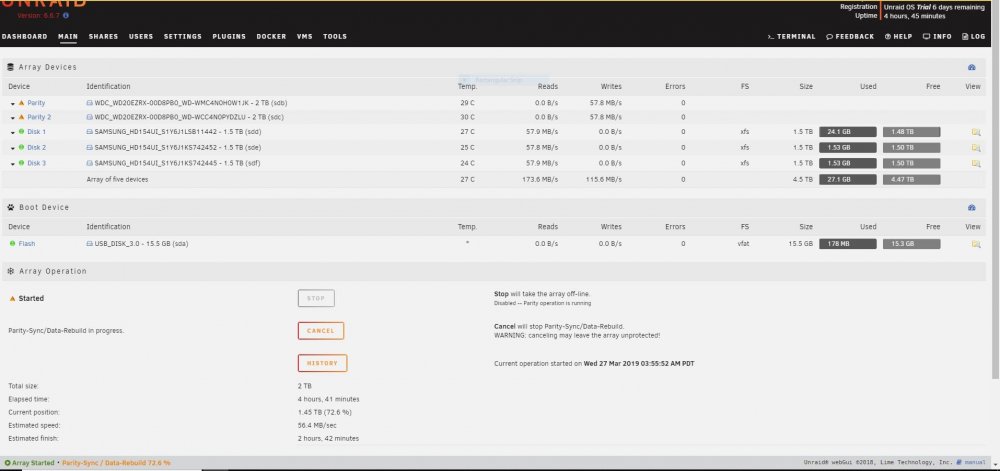Viewport: 1000px width, 471px height.
Task: Select the Temp. column header in Array Devices
Action: (x=467, y=87)
